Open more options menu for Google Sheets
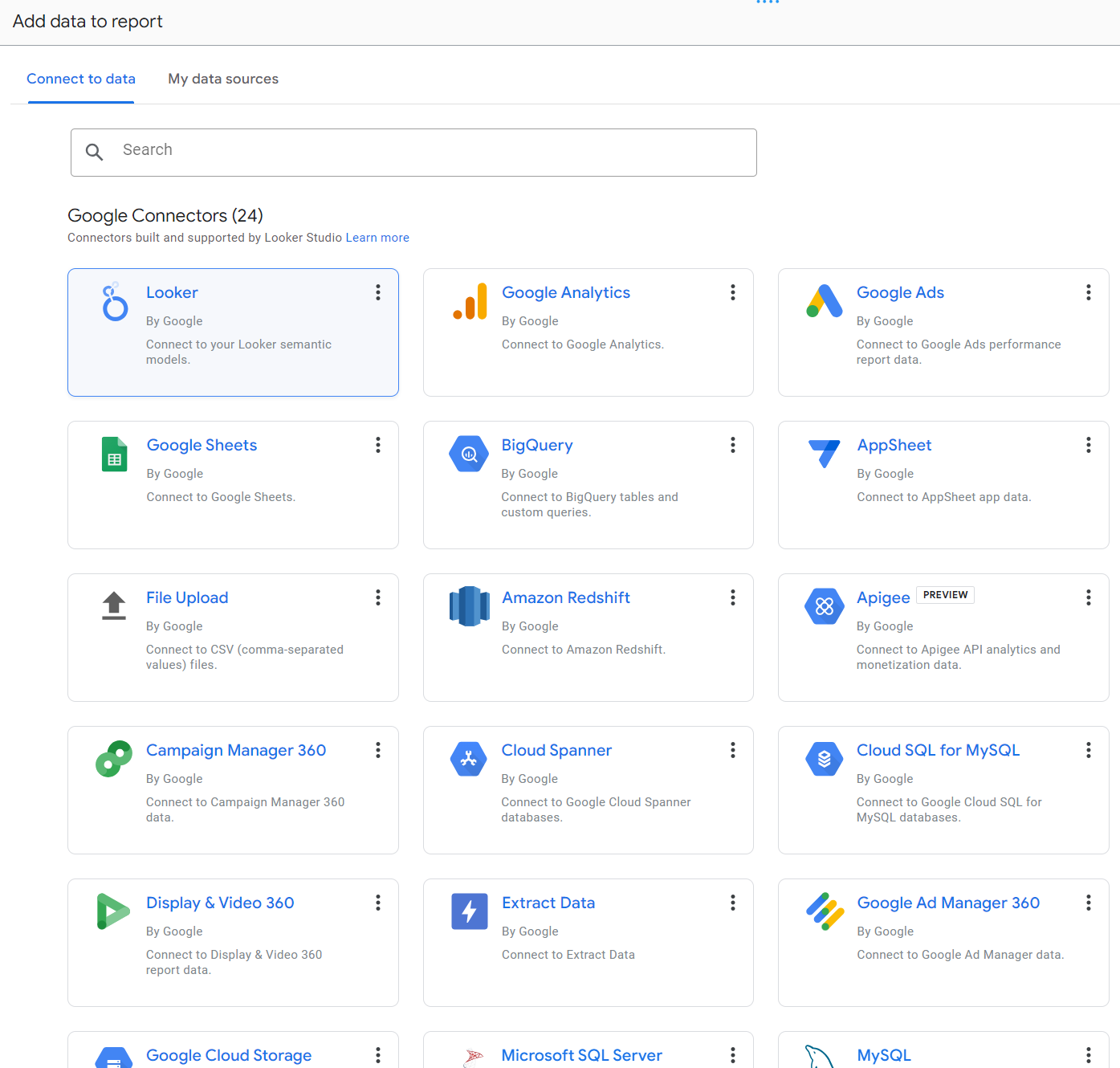The height and width of the screenshot is (1068, 1120). 378,445
